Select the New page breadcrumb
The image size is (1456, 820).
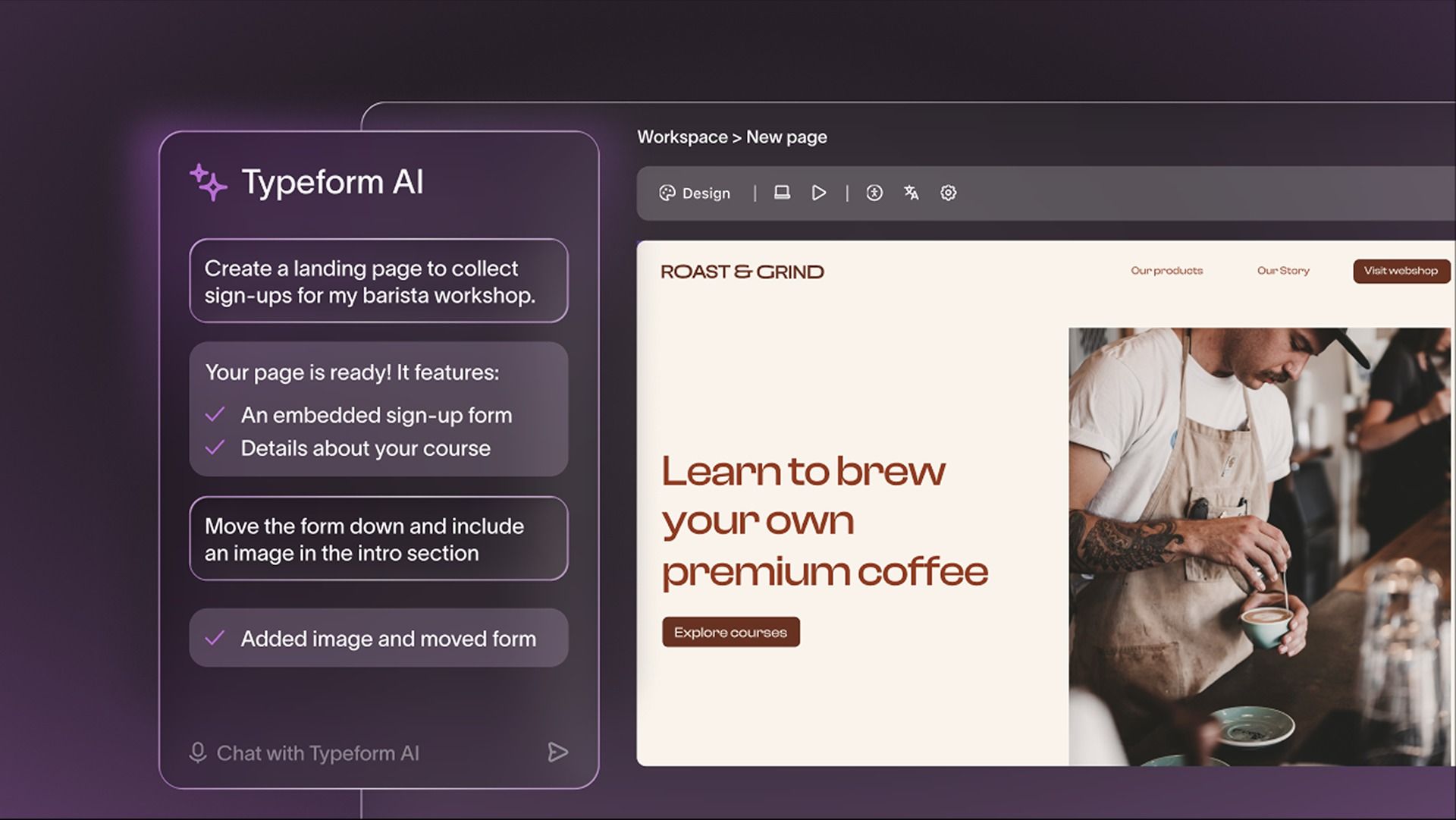(786, 137)
